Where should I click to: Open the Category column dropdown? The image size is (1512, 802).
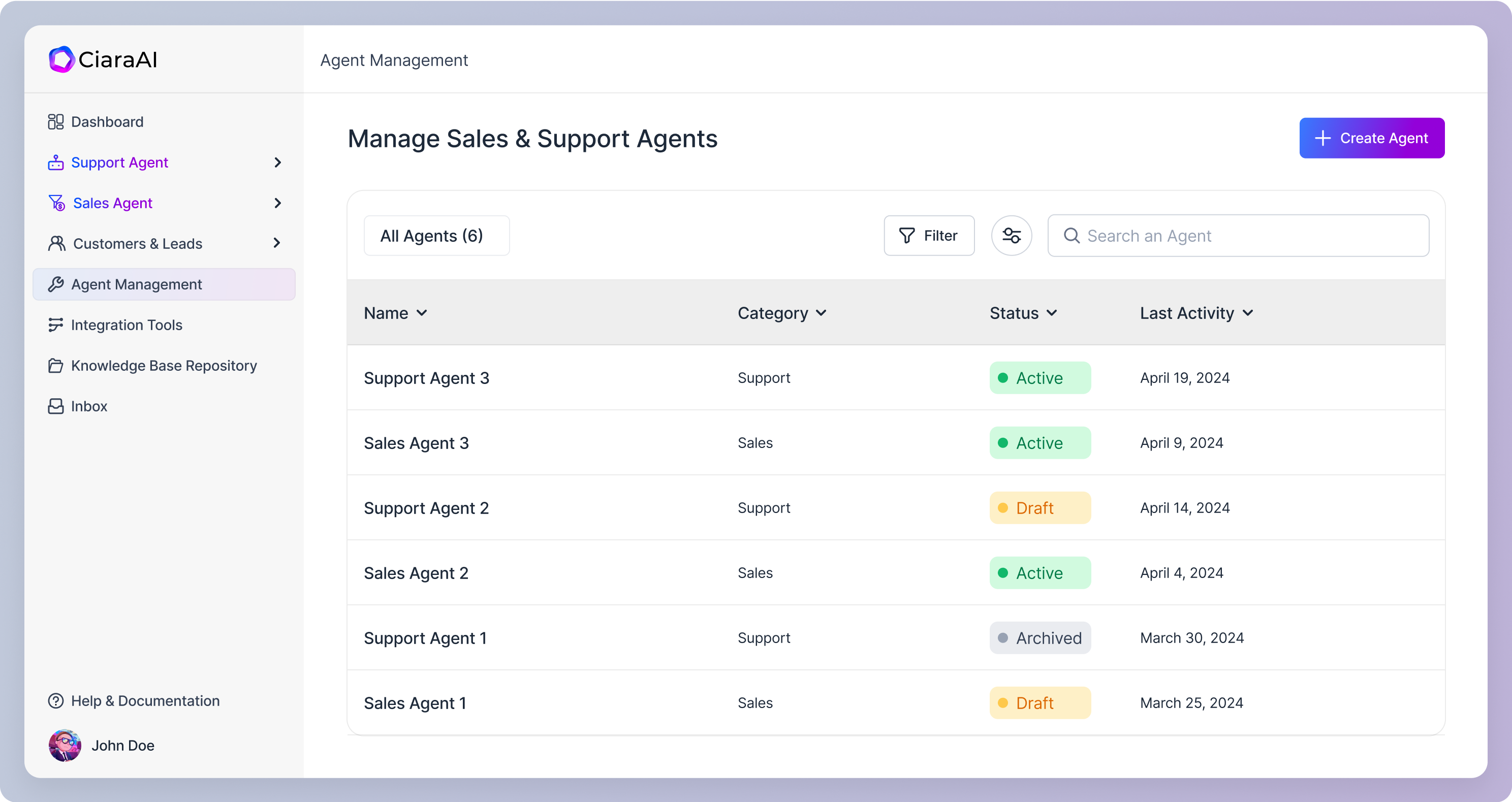pos(821,313)
